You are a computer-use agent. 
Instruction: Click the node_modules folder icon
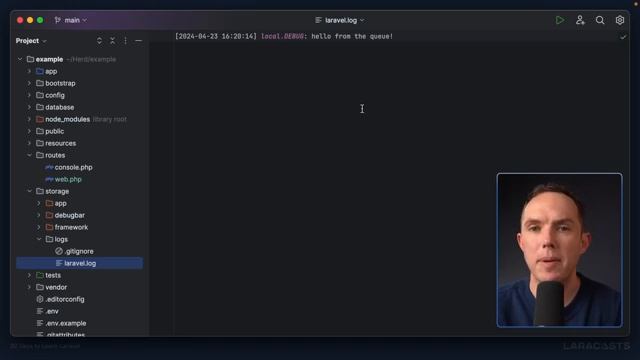(40, 119)
